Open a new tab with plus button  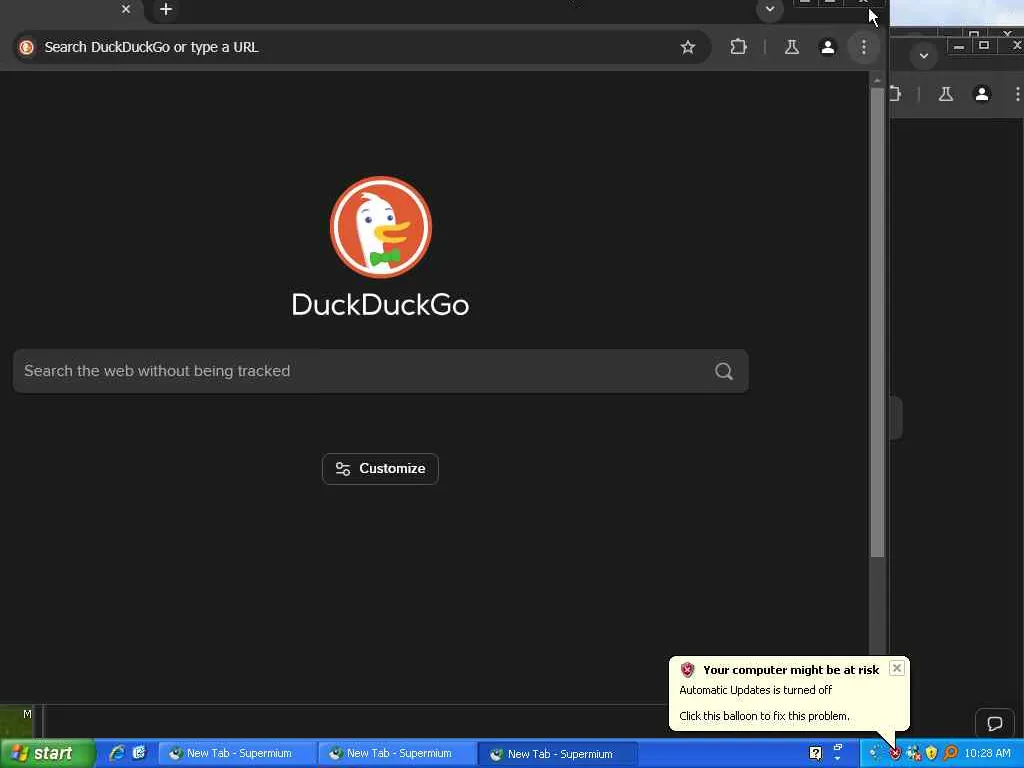coord(166,9)
